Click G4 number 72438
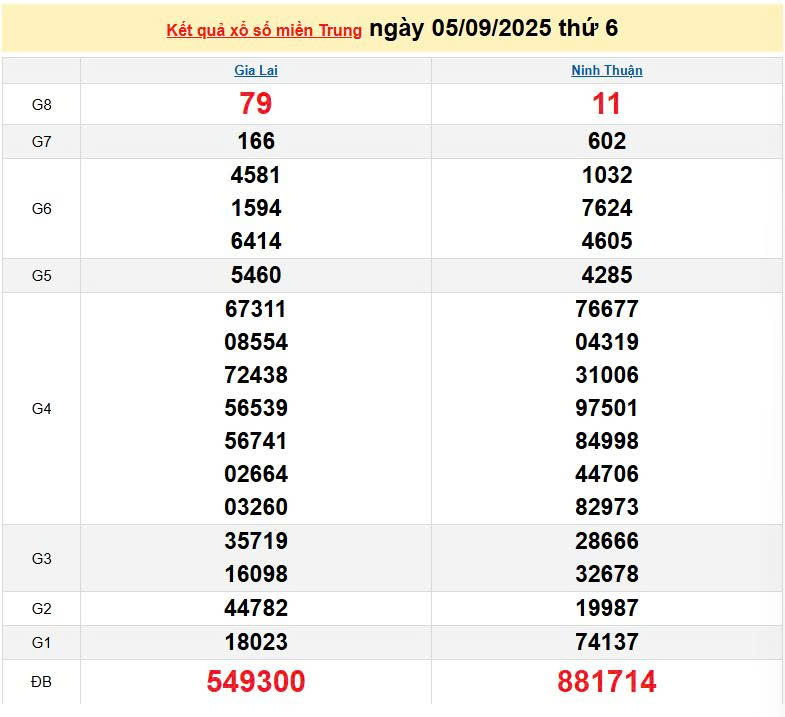The width and height of the screenshot is (785, 717). click(256, 375)
